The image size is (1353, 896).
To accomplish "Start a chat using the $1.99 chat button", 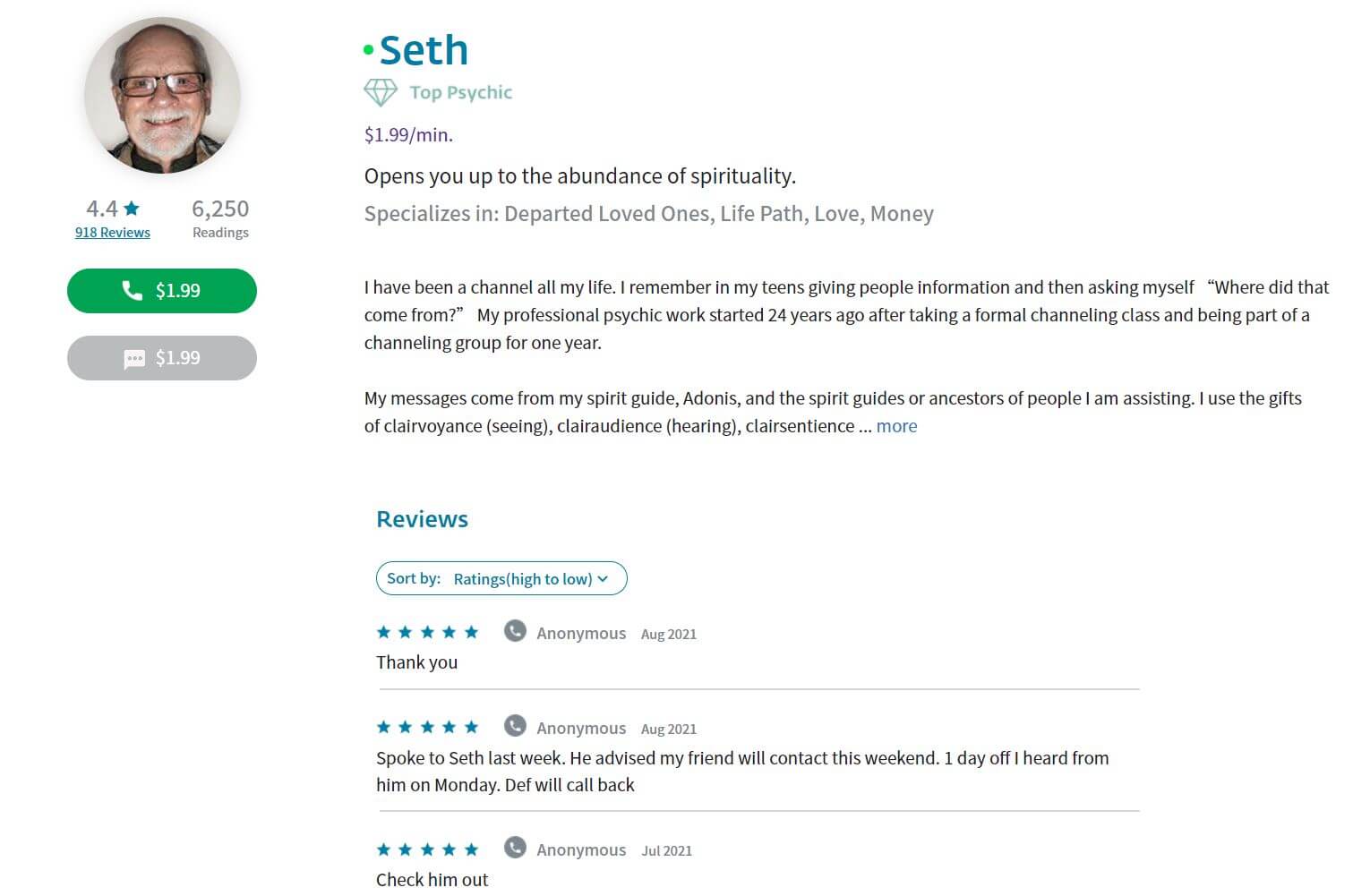I will tap(161, 357).
